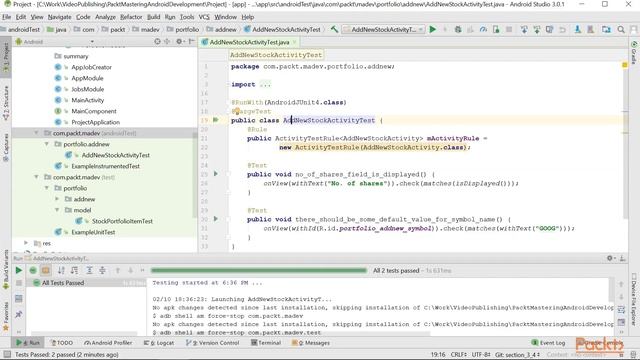Click the Debug bug icon in main toolbar

458,29
